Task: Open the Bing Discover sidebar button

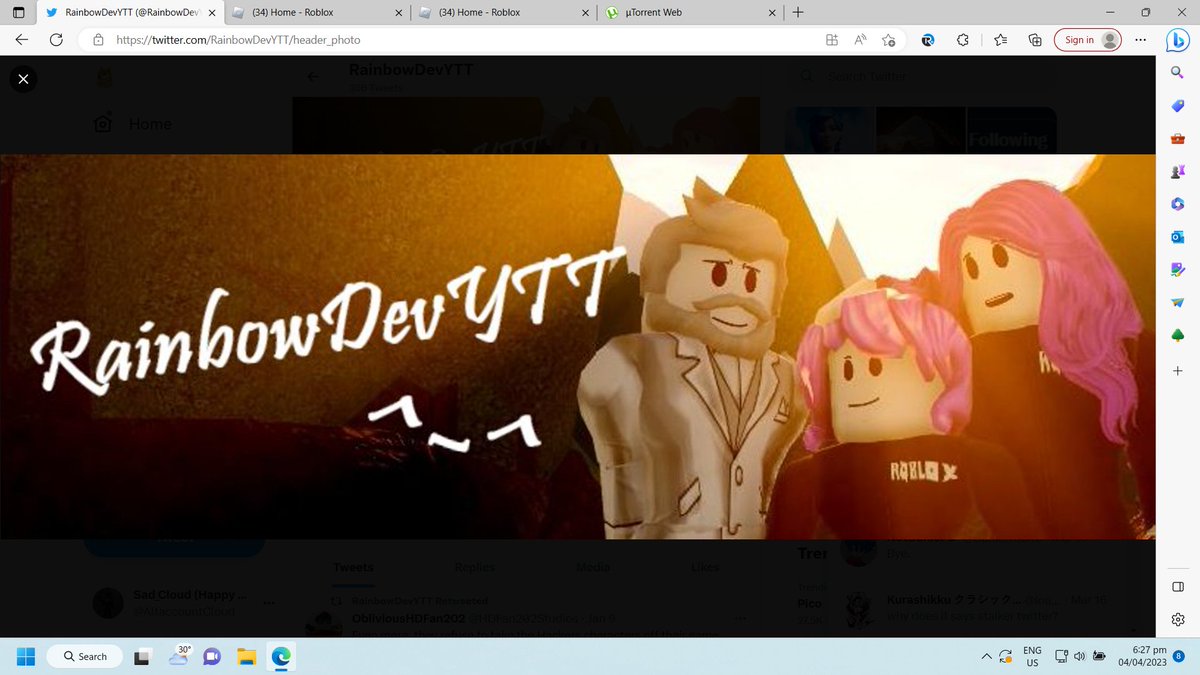Action: [1178, 40]
